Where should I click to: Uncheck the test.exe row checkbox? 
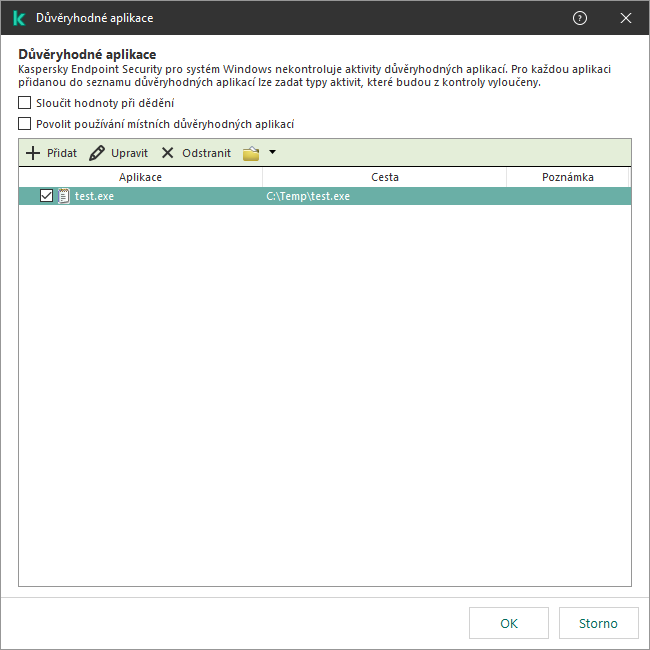(46, 196)
